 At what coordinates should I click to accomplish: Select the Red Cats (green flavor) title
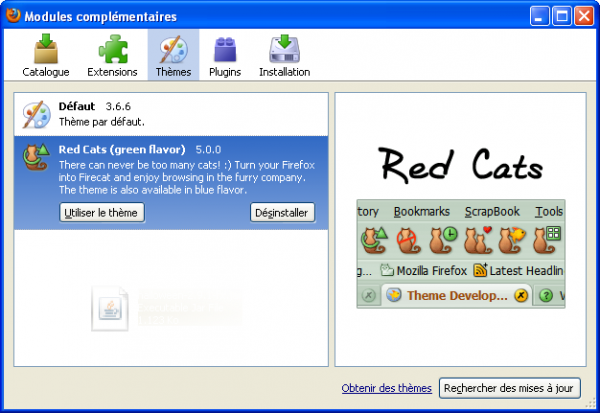(x=122, y=149)
